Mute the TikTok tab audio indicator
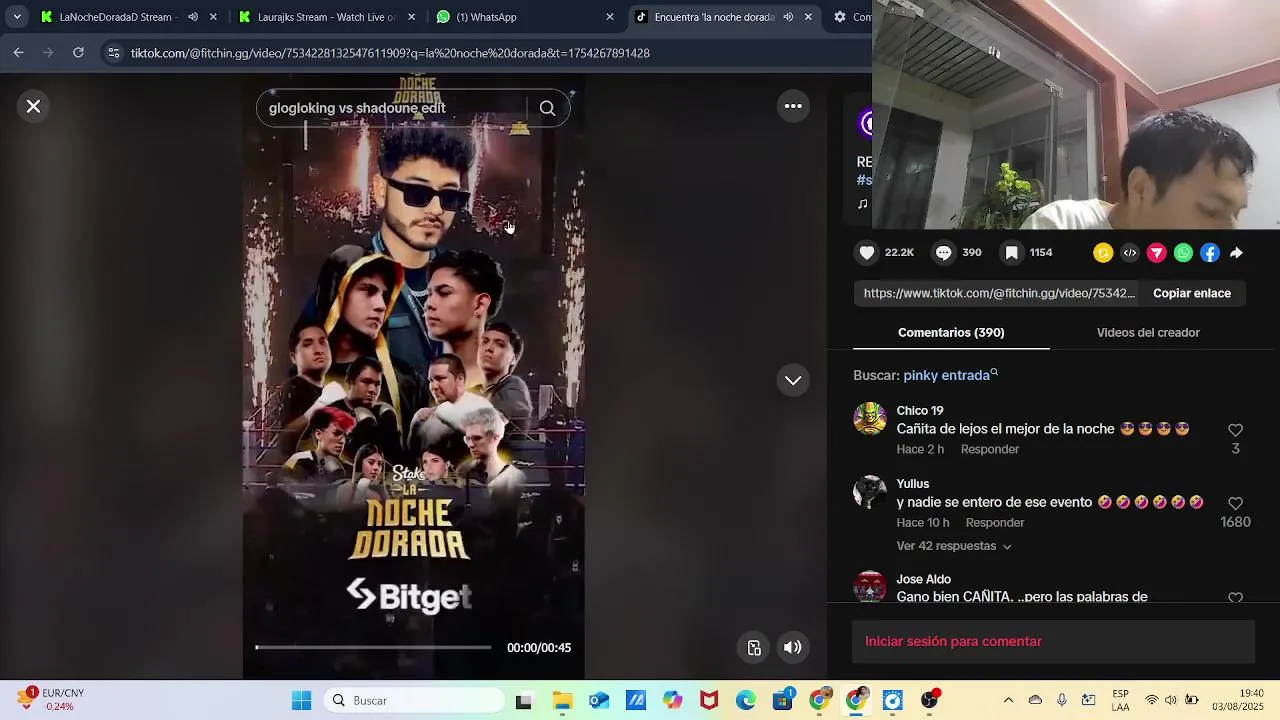The height and width of the screenshot is (720, 1280). (x=788, y=17)
